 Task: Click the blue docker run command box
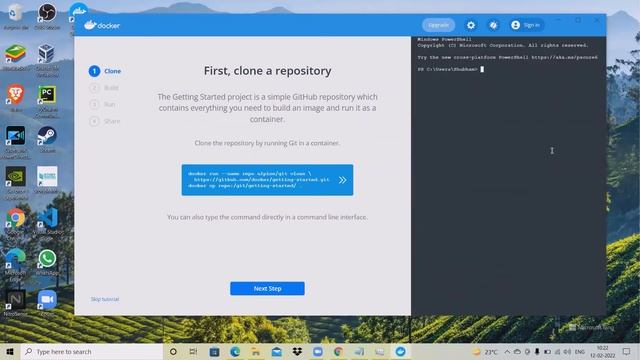267,180
